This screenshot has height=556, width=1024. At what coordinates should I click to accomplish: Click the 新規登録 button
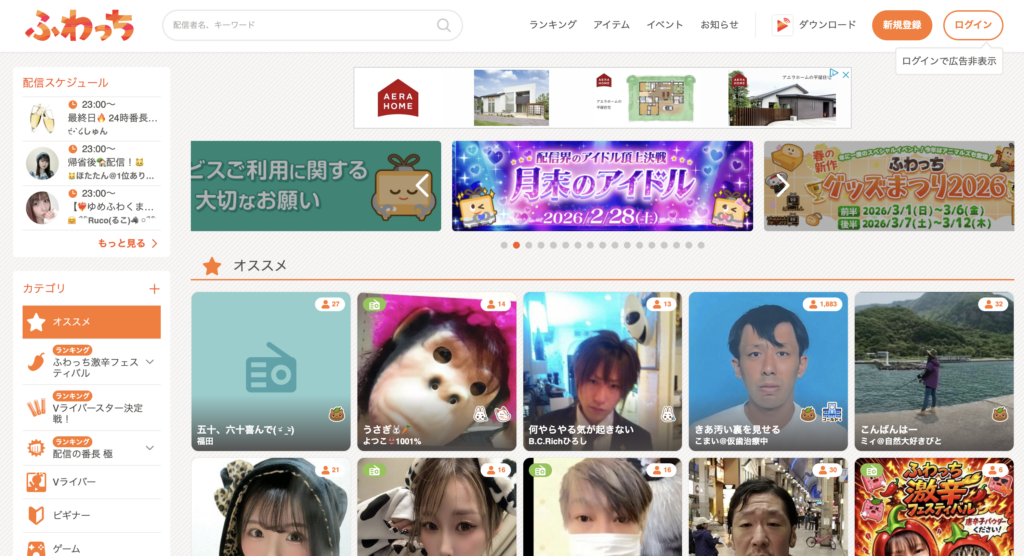coord(902,25)
